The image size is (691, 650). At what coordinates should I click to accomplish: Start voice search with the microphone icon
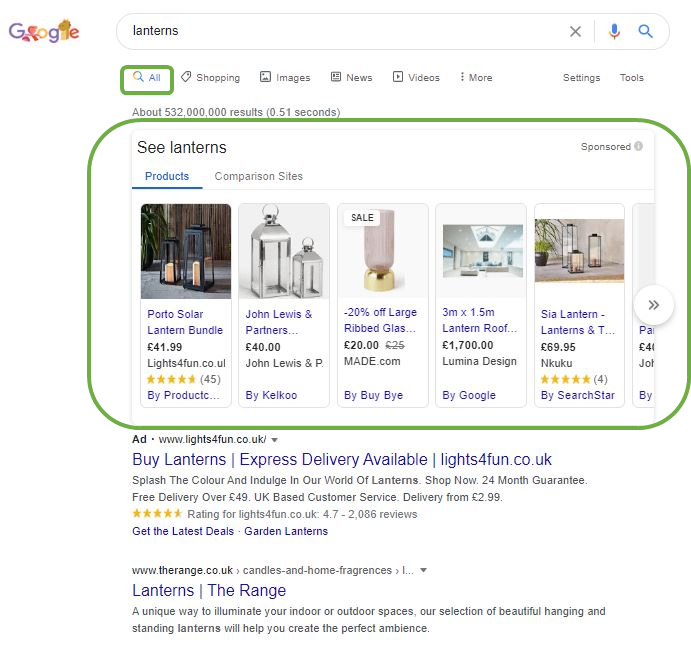[614, 31]
